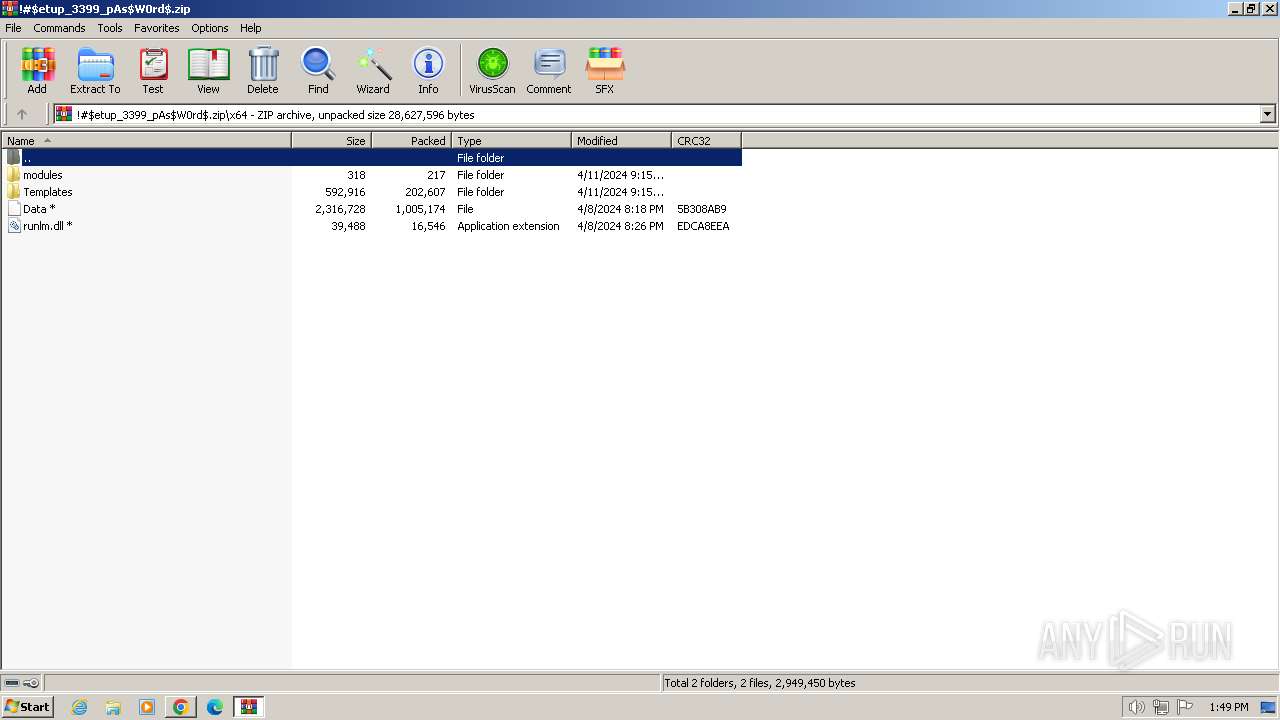
Task: Click the volume speaker tray icon
Action: pyautogui.click(x=1136, y=707)
